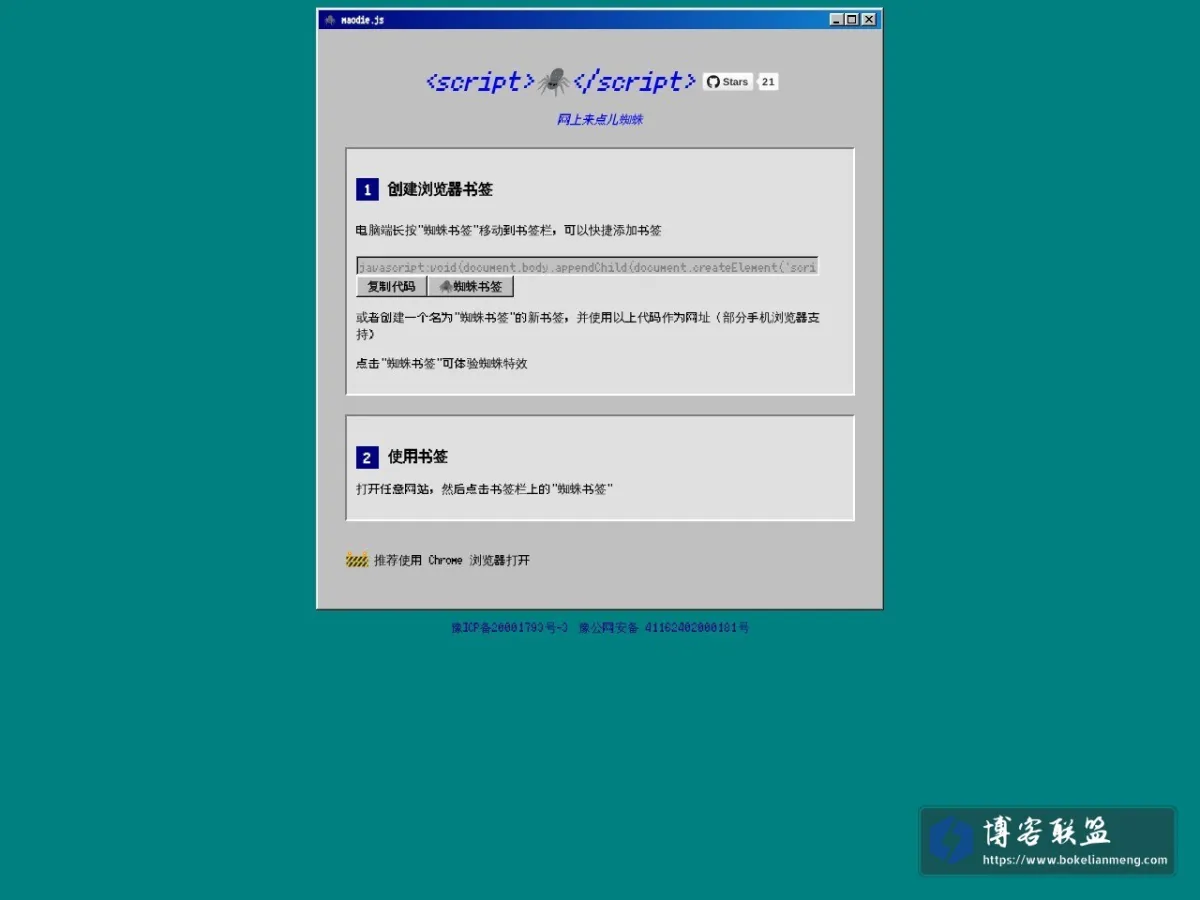
Task: Click the paragraph starting with 或者创建一个名为
Action: click(x=588, y=326)
